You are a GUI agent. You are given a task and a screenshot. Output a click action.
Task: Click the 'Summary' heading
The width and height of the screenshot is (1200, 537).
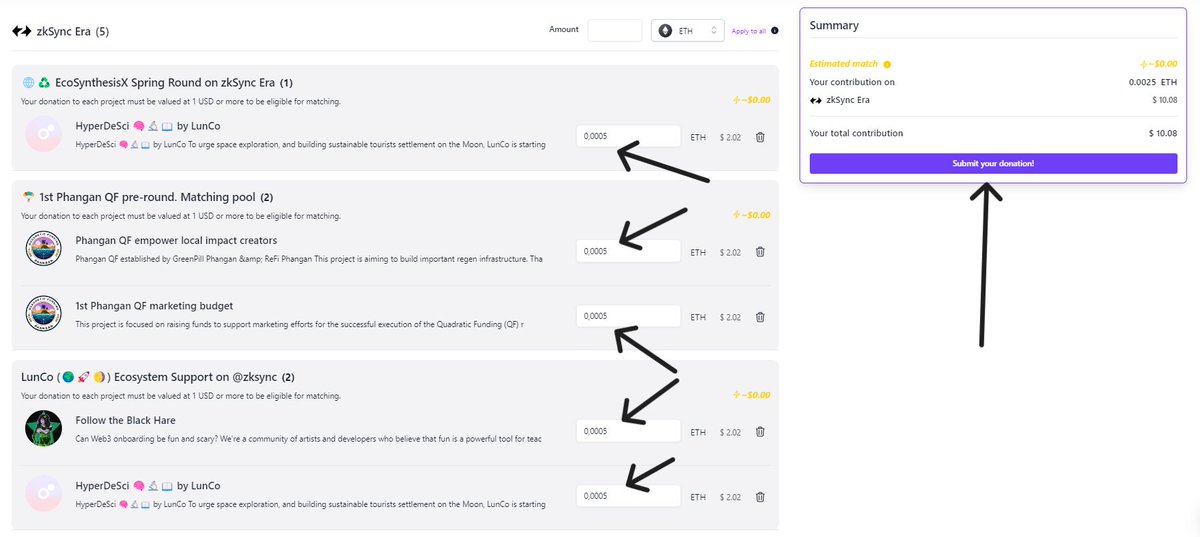pos(834,26)
